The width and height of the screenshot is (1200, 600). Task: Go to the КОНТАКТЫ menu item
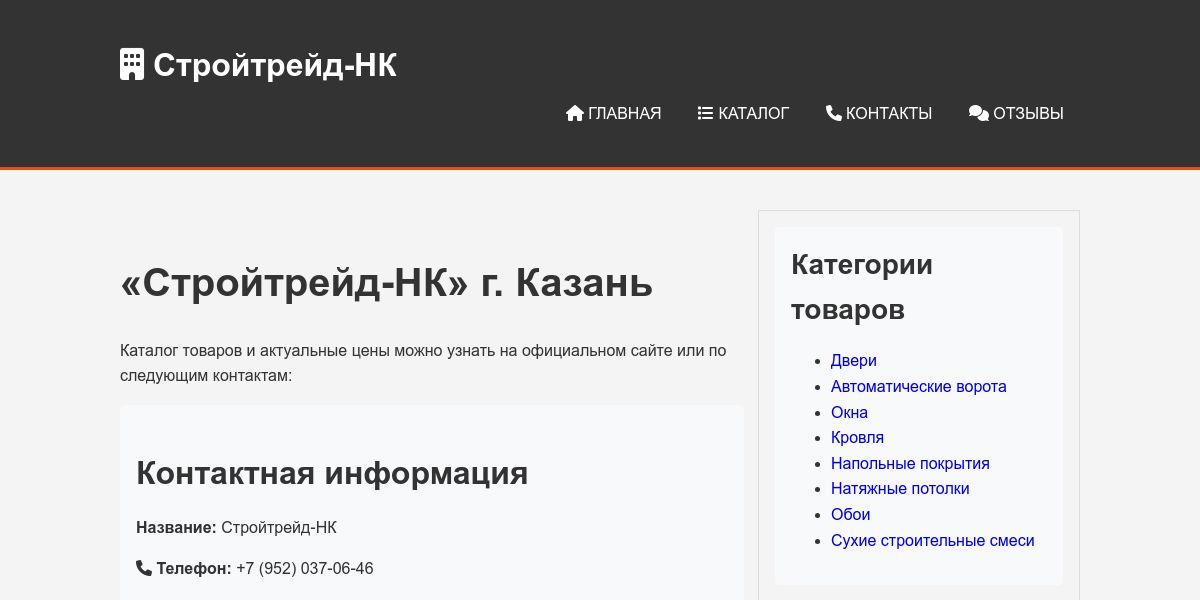tap(879, 113)
